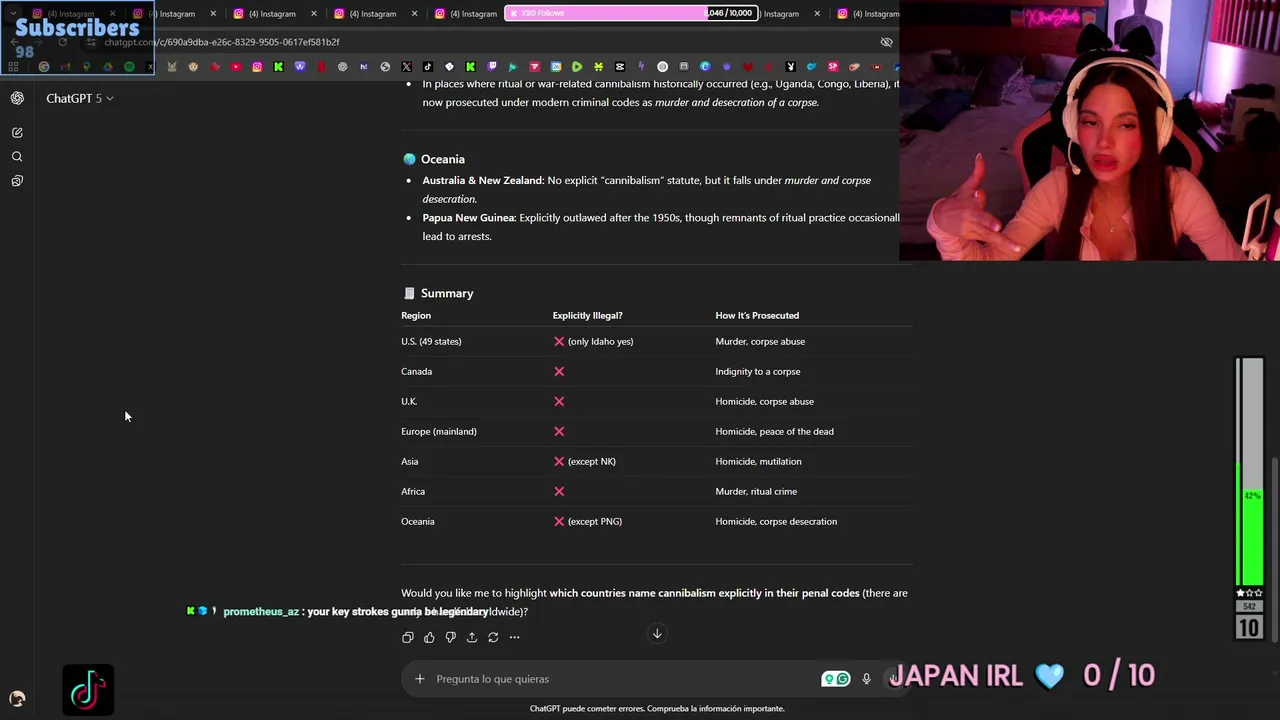Share the response via share icon

click(x=472, y=637)
